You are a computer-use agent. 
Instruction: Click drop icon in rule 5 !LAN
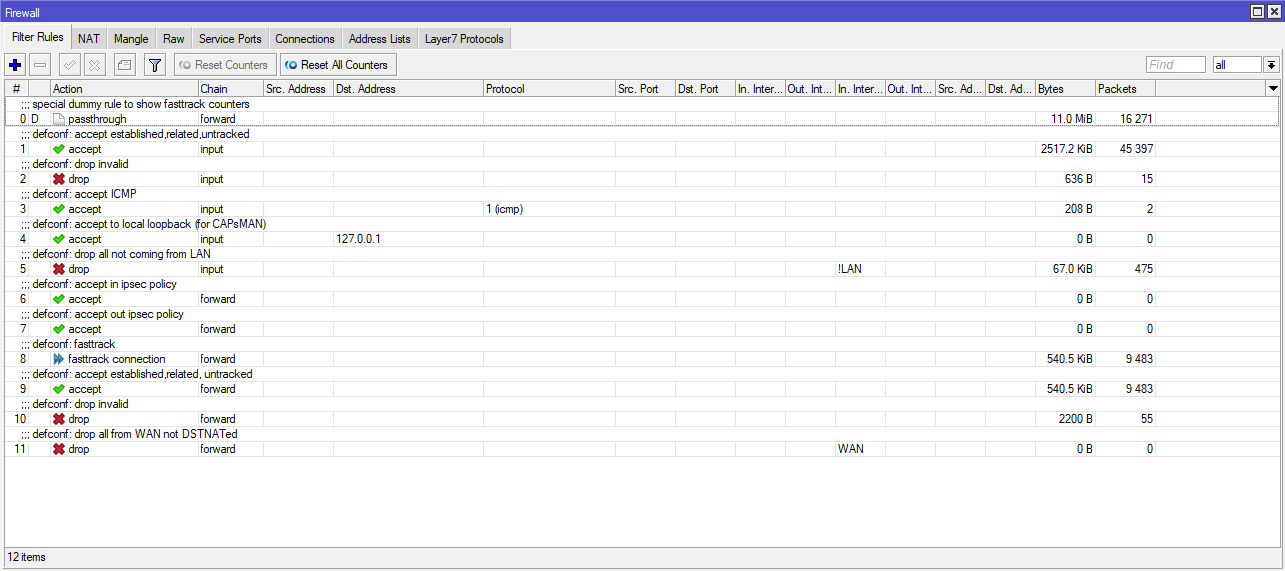59,269
